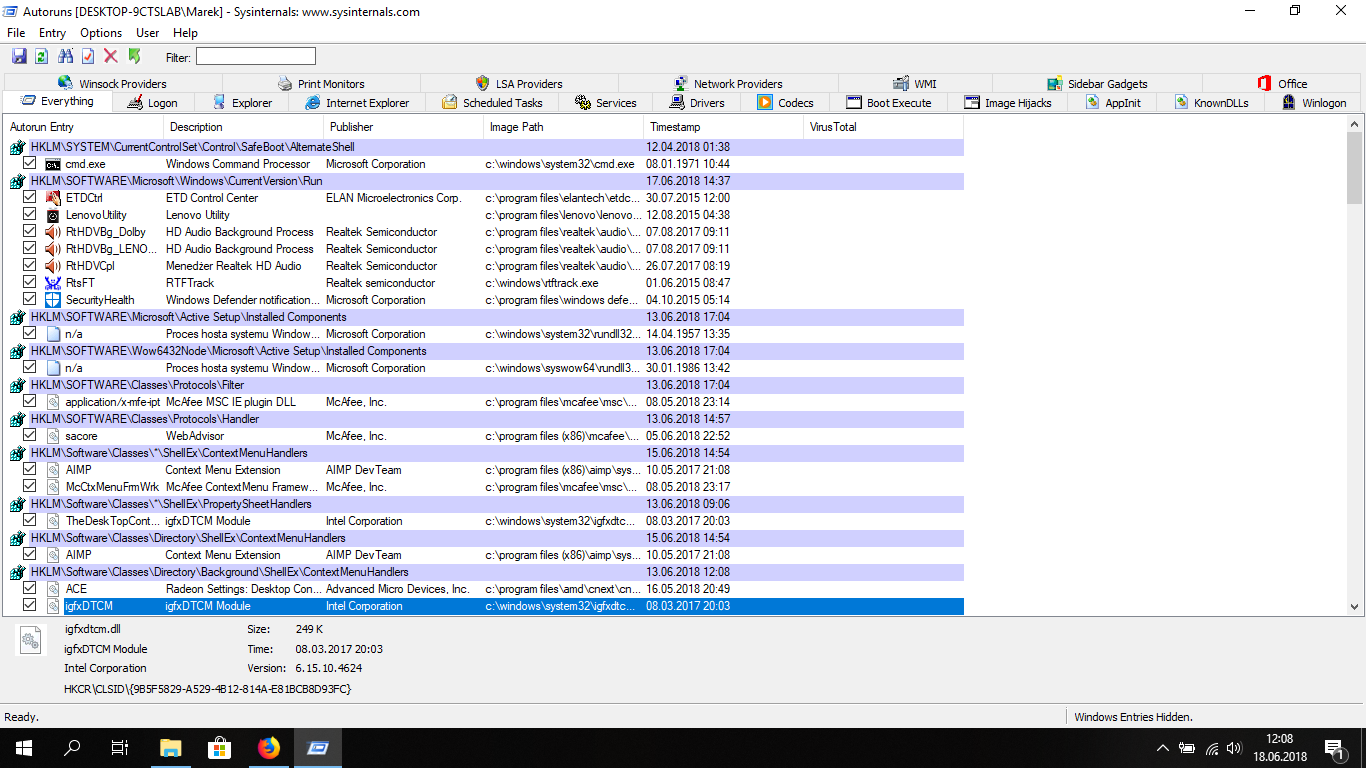
Task: Click the SecurityHealth shield icon
Action: pyautogui.click(x=53, y=300)
